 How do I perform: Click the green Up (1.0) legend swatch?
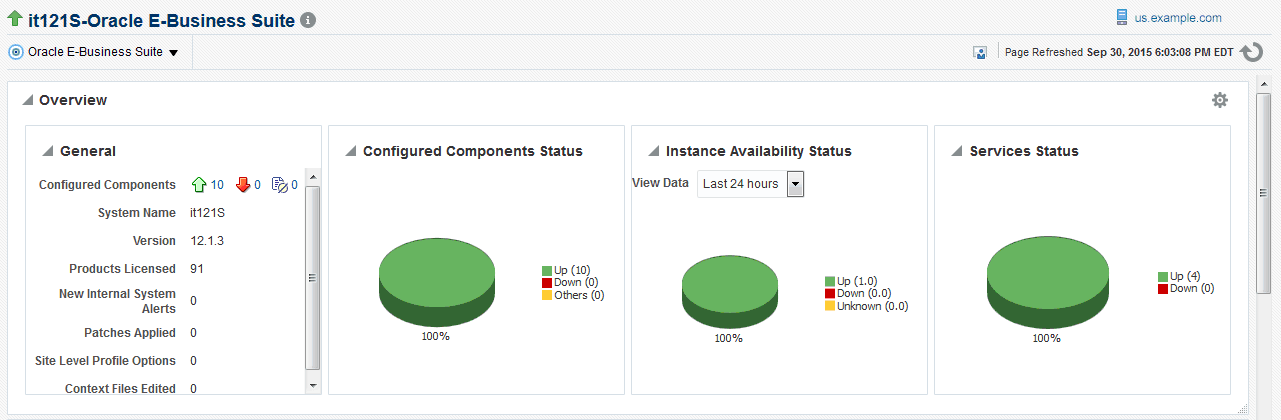(830, 282)
